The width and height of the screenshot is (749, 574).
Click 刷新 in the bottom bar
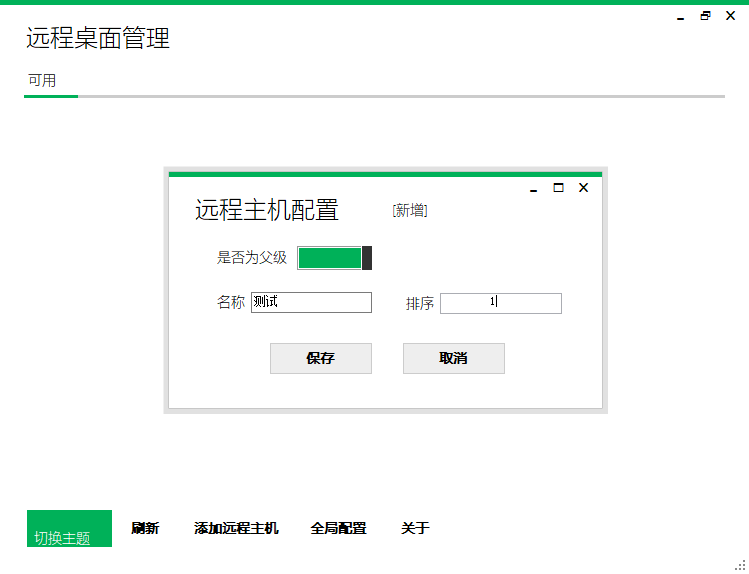click(145, 528)
